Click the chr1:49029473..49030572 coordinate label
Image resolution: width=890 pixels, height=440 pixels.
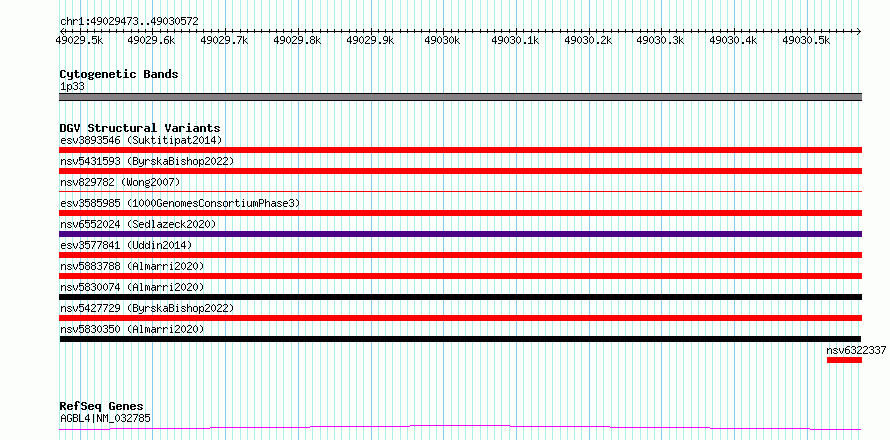point(129,22)
